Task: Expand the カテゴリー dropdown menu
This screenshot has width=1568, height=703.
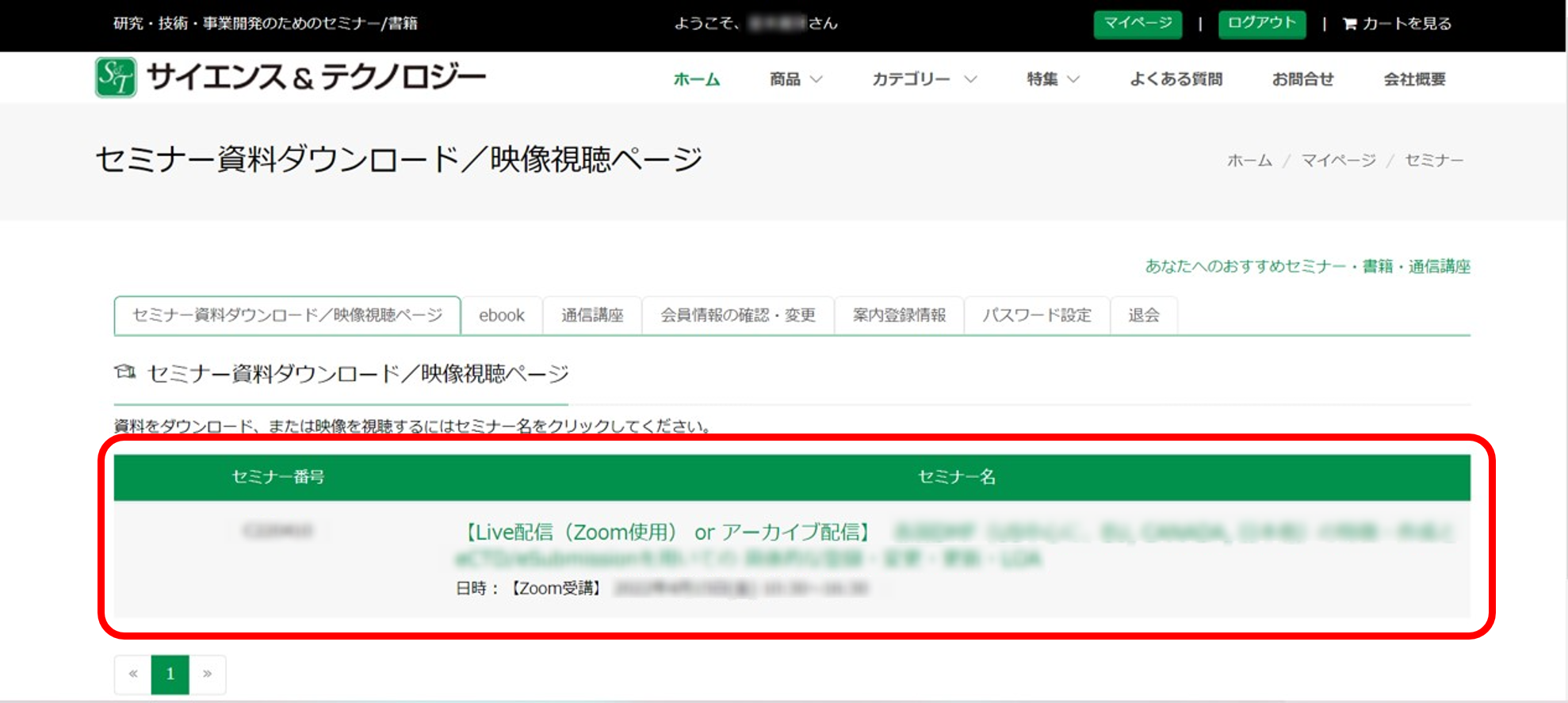Action: coord(923,79)
